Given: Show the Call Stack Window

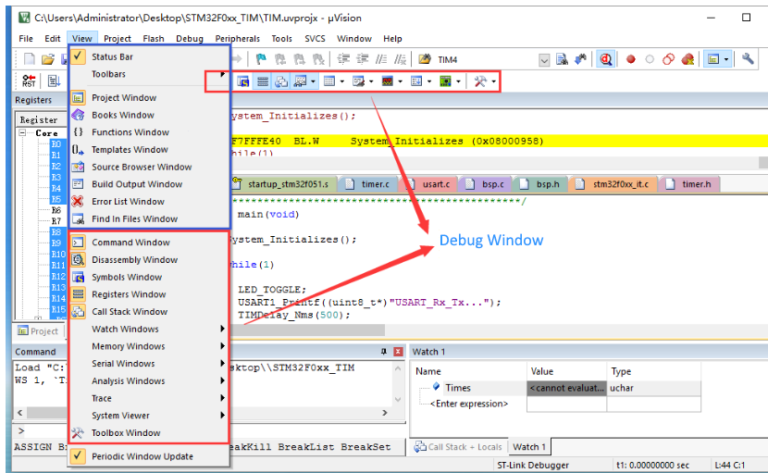Looking at the screenshot, I should point(129,312).
